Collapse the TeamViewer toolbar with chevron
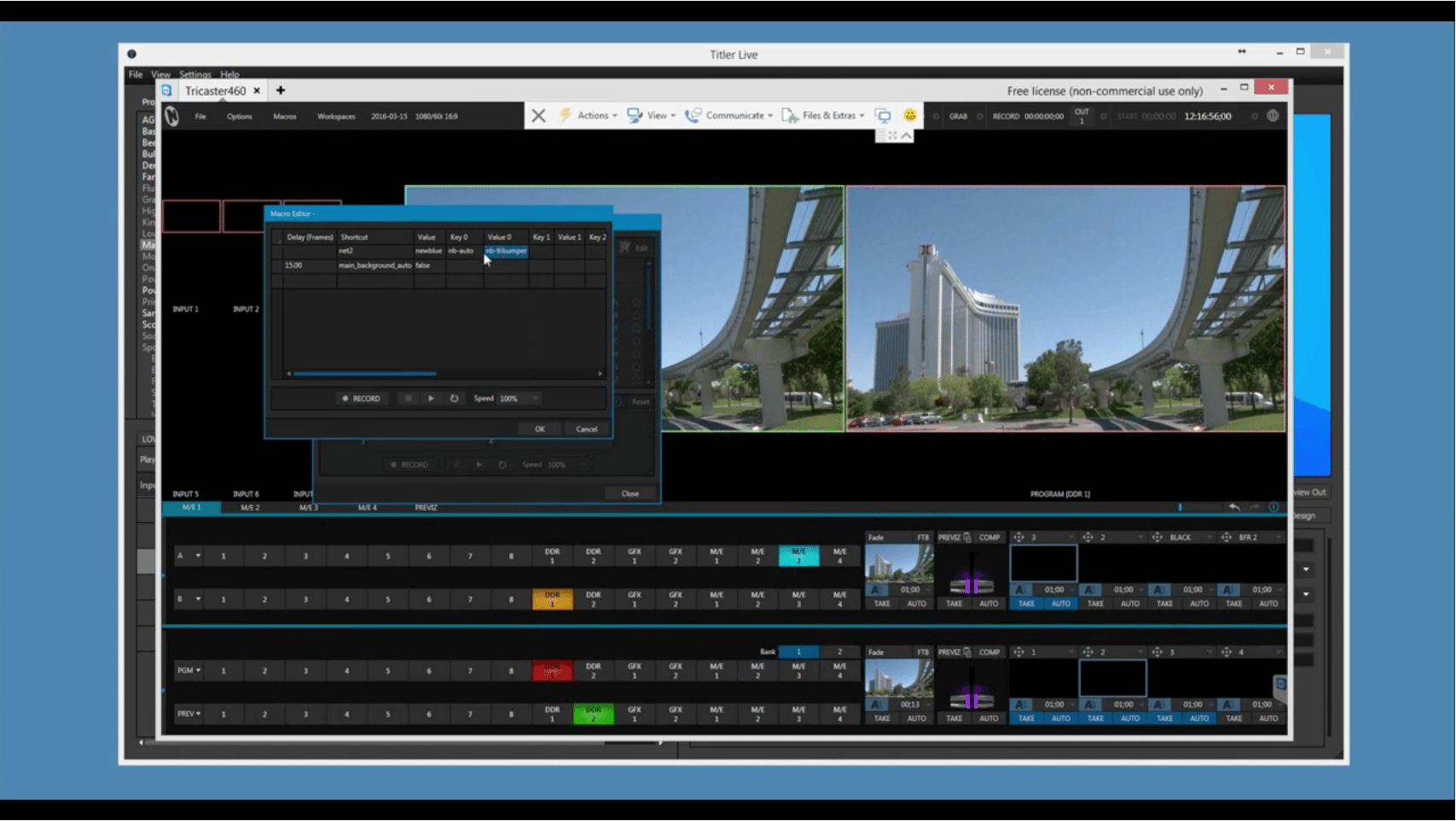 point(906,136)
